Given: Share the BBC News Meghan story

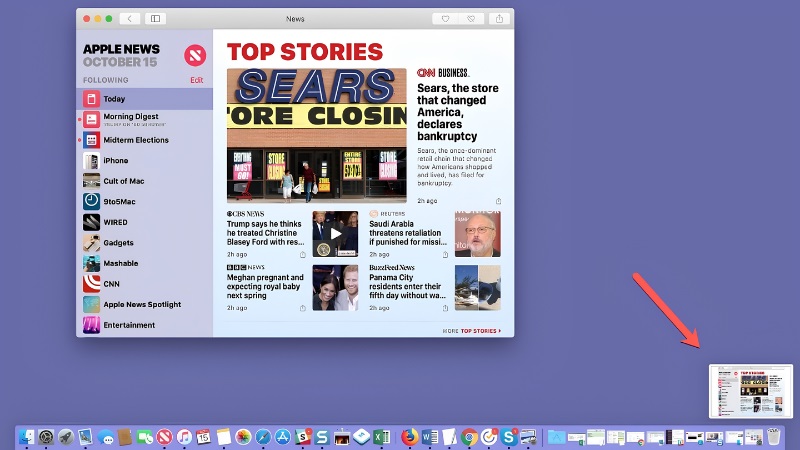Looking at the screenshot, I should (303, 308).
